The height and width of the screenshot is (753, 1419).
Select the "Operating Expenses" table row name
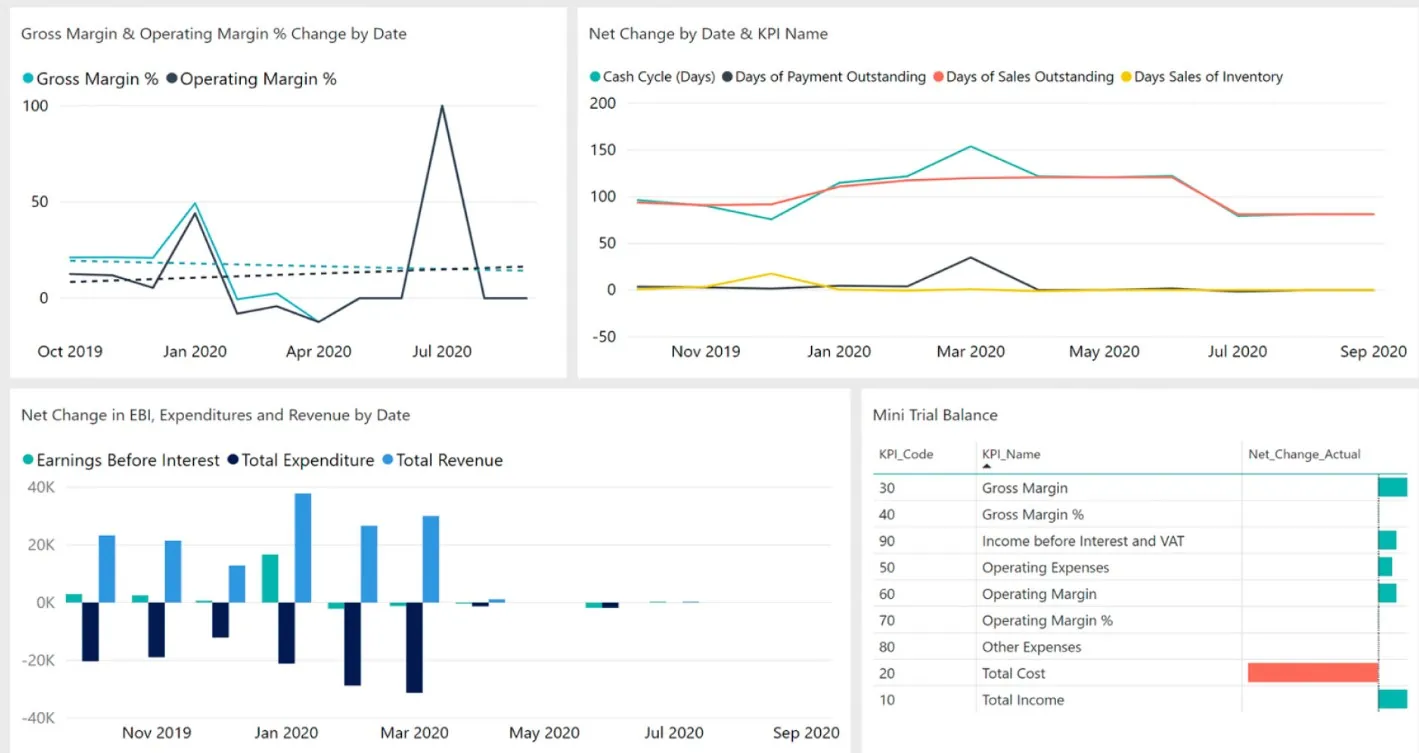(1045, 567)
